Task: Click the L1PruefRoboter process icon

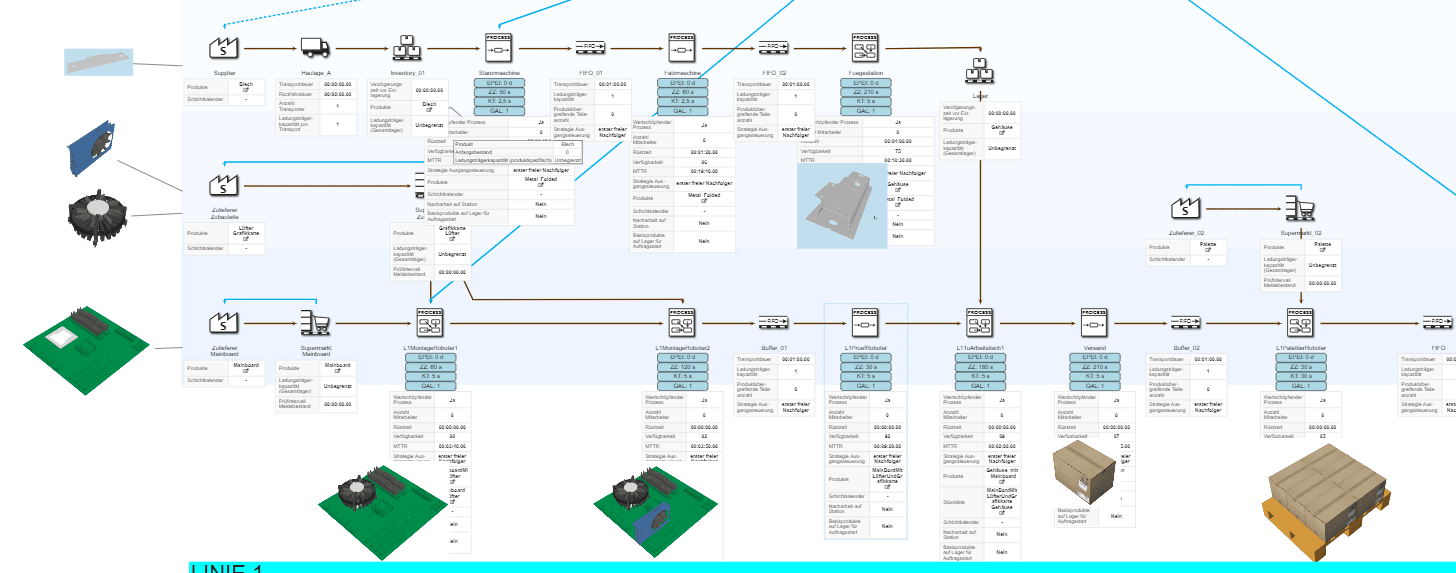Action: pyautogui.click(x=865, y=322)
